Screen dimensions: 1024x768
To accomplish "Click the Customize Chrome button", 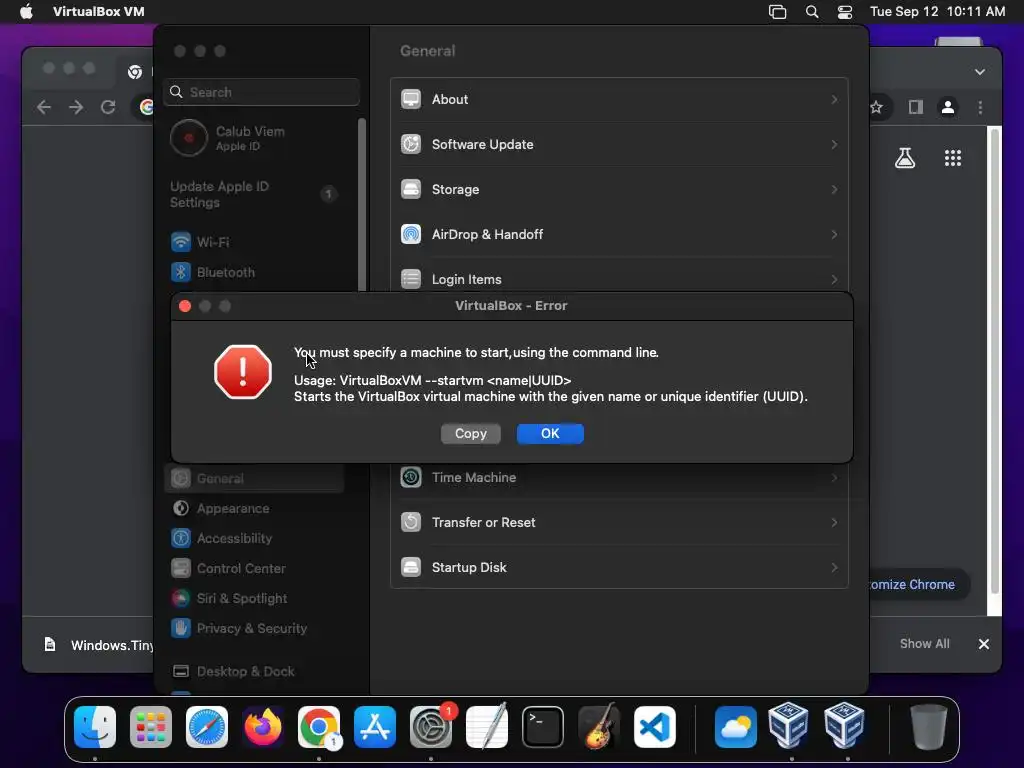I will click(918, 584).
